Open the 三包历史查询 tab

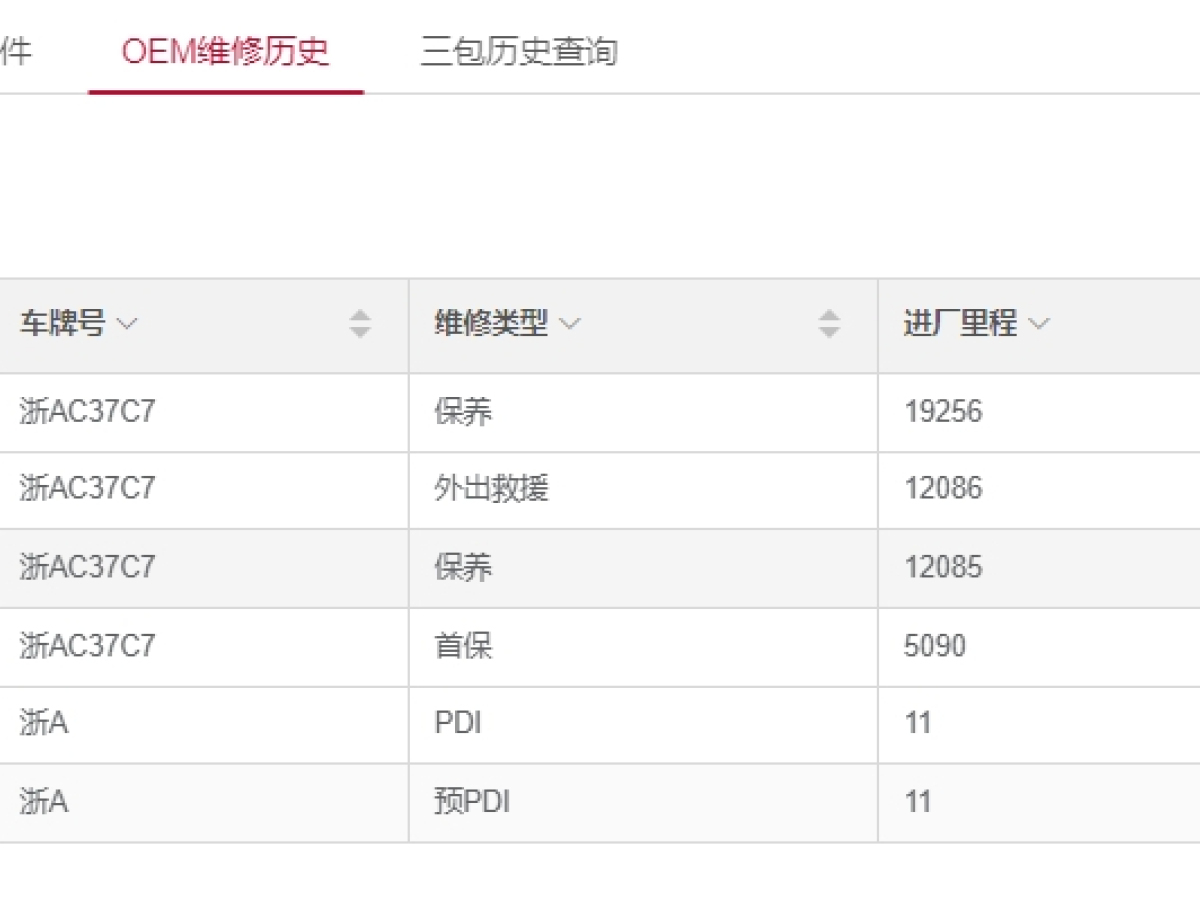(x=518, y=51)
